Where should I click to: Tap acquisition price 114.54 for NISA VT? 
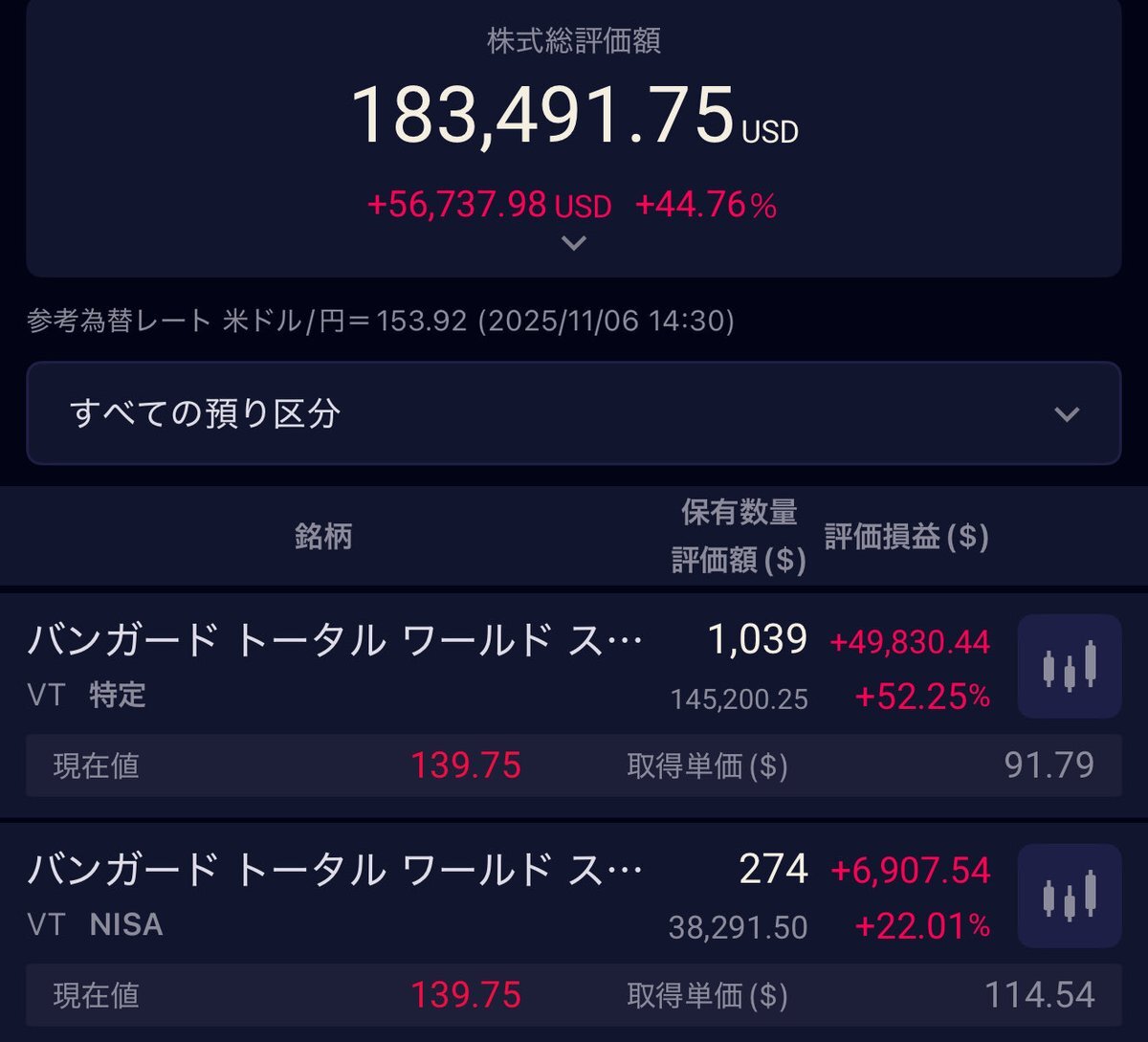click(x=1039, y=995)
